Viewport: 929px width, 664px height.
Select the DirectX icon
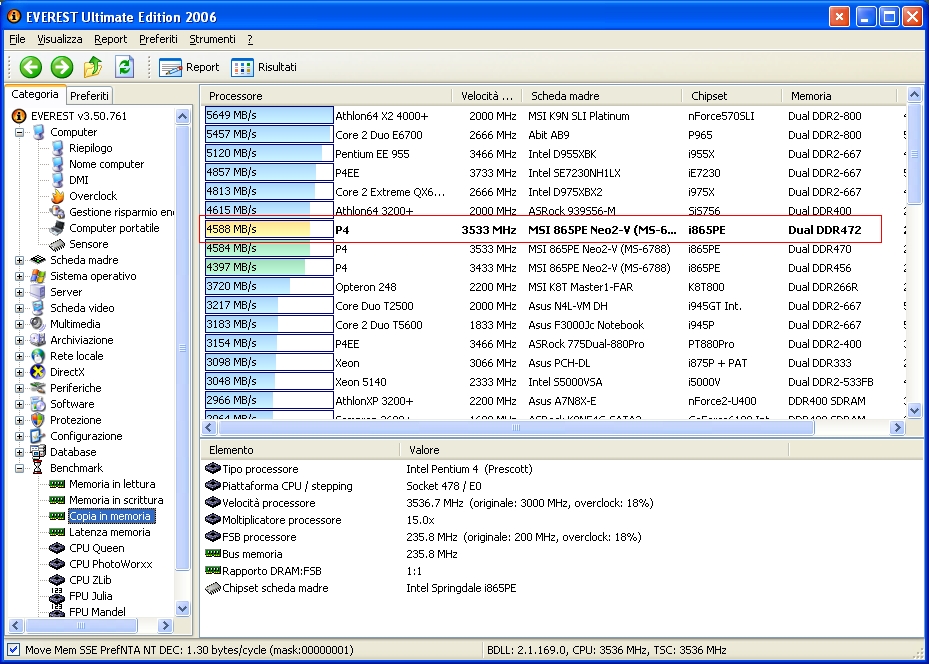(x=38, y=372)
